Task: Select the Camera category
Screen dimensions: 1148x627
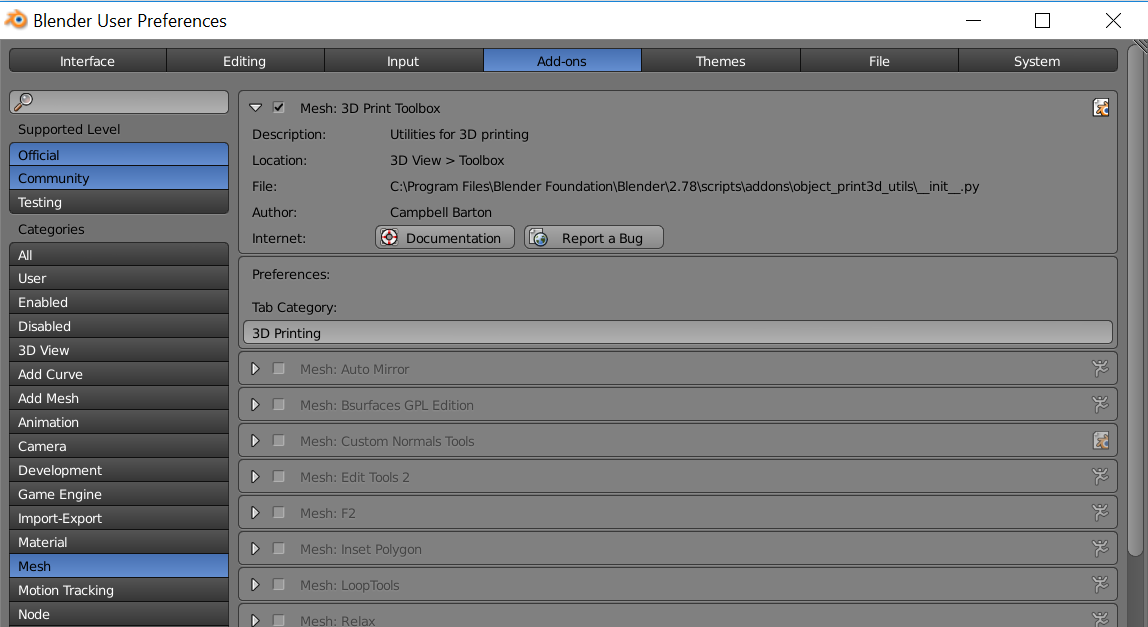Action: click(119, 447)
